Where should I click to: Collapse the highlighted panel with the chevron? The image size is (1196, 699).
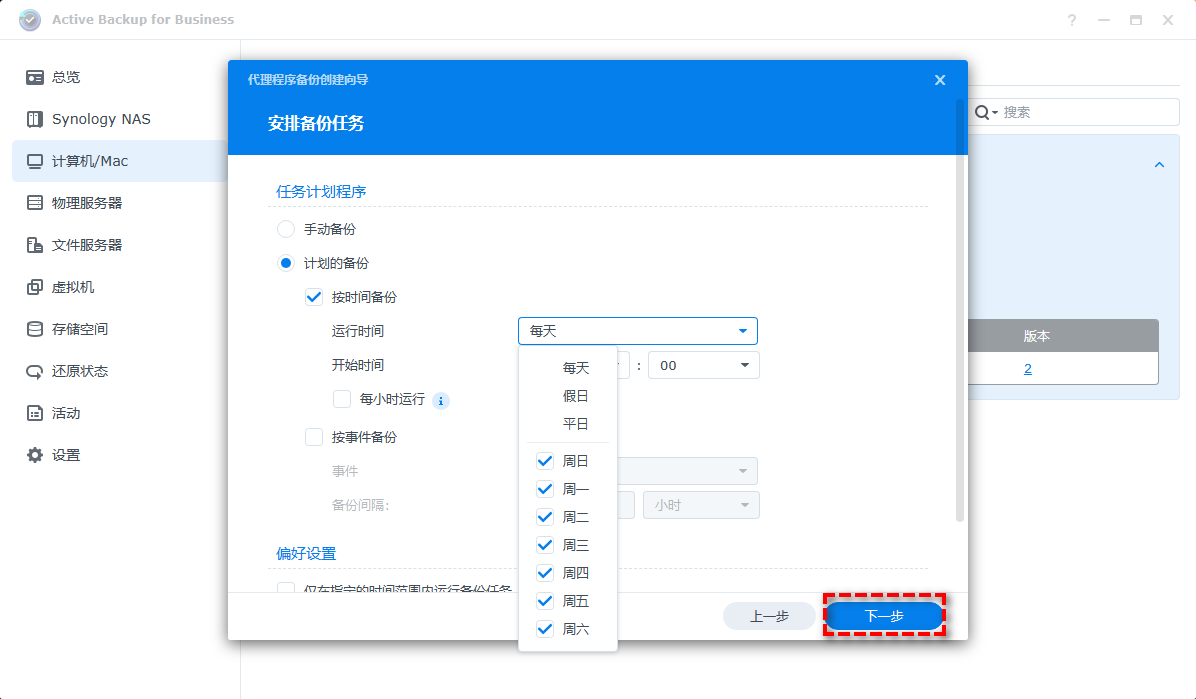[x=1158, y=164]
